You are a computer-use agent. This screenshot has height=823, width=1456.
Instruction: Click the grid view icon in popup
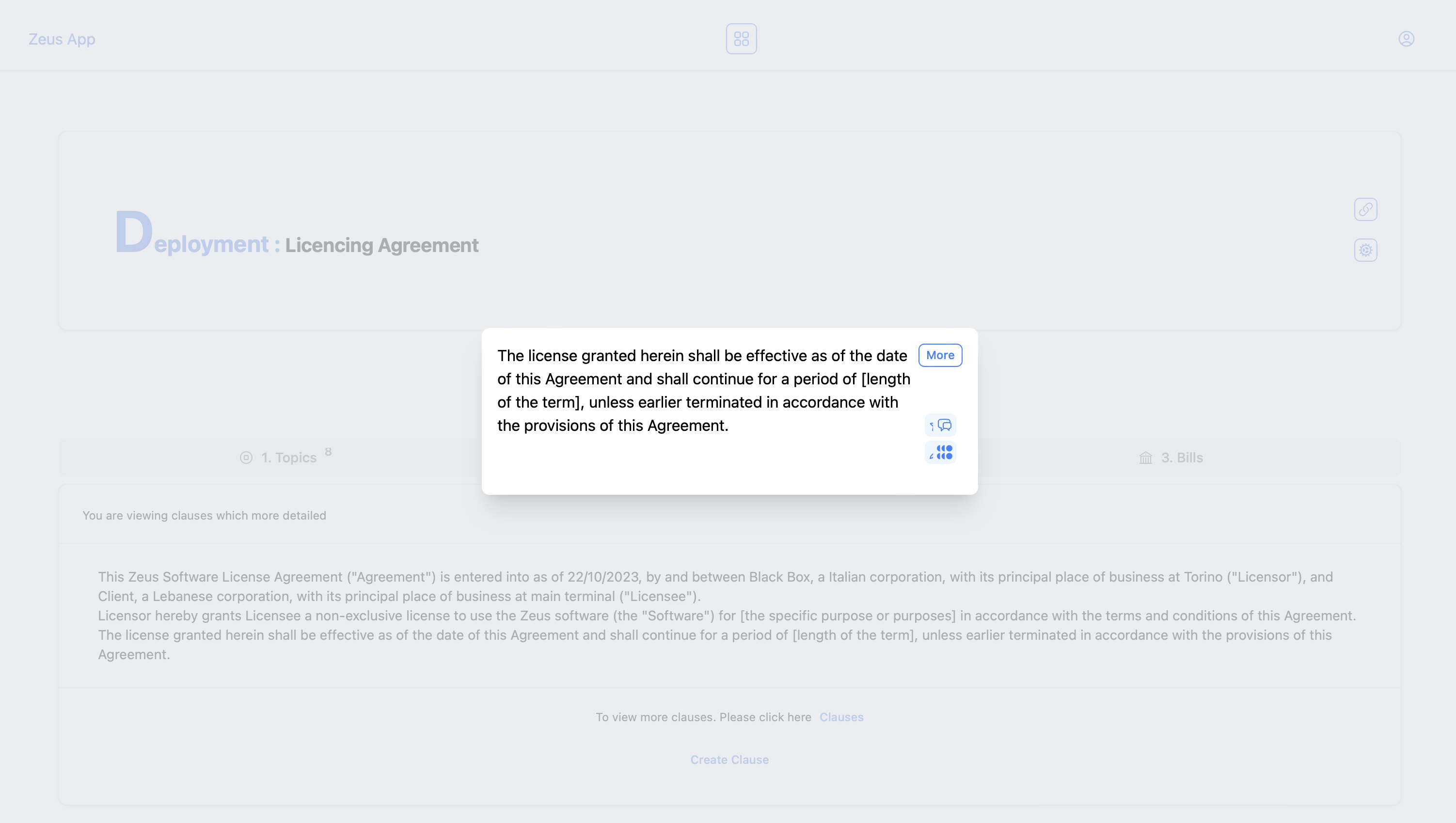940,453
